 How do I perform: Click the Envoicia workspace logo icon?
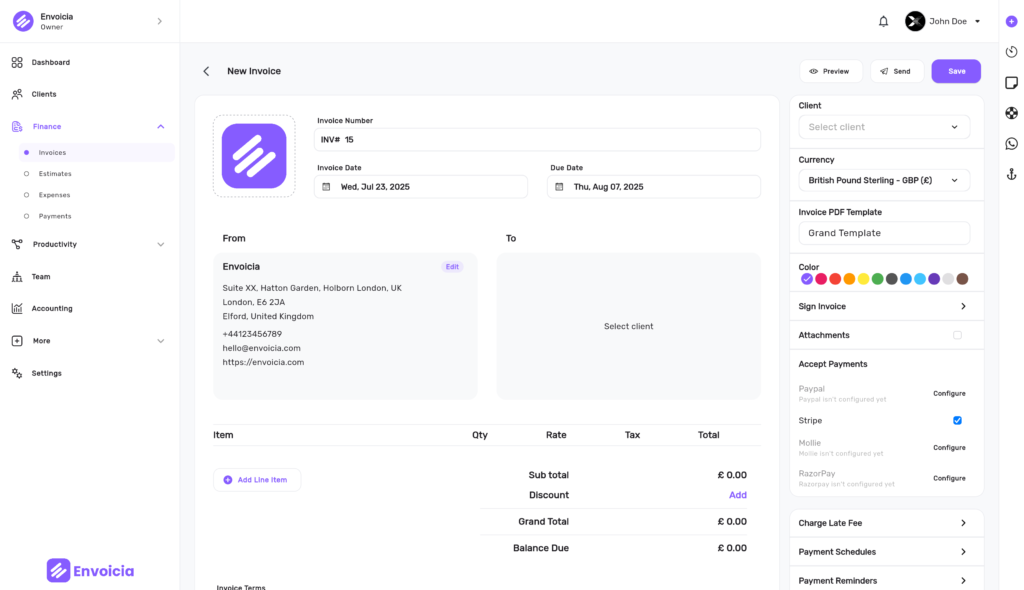(x=23, y=21)
